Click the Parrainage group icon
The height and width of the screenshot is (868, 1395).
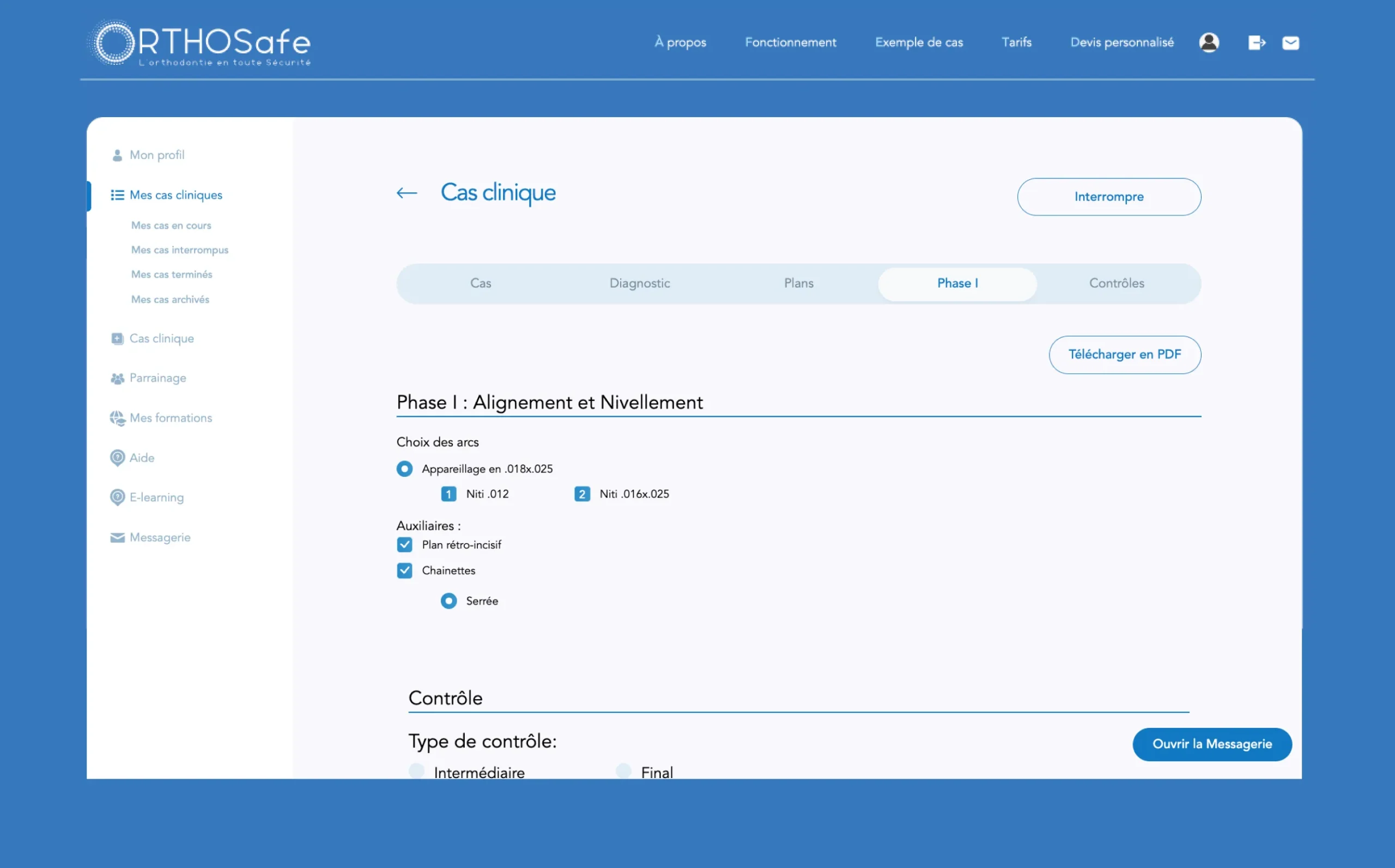(117, 378)
